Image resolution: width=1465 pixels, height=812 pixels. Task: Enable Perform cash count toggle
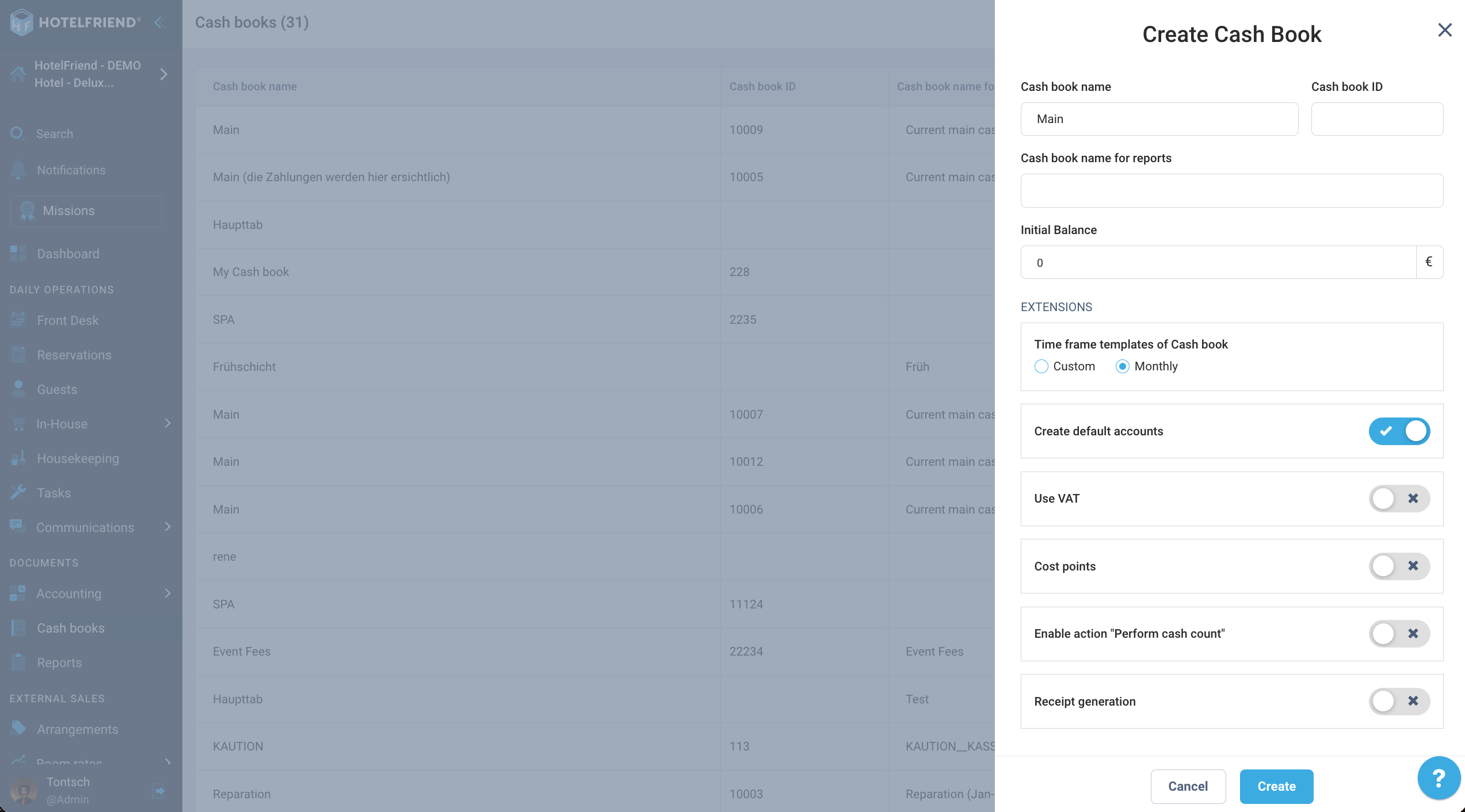coord(1399,634)
